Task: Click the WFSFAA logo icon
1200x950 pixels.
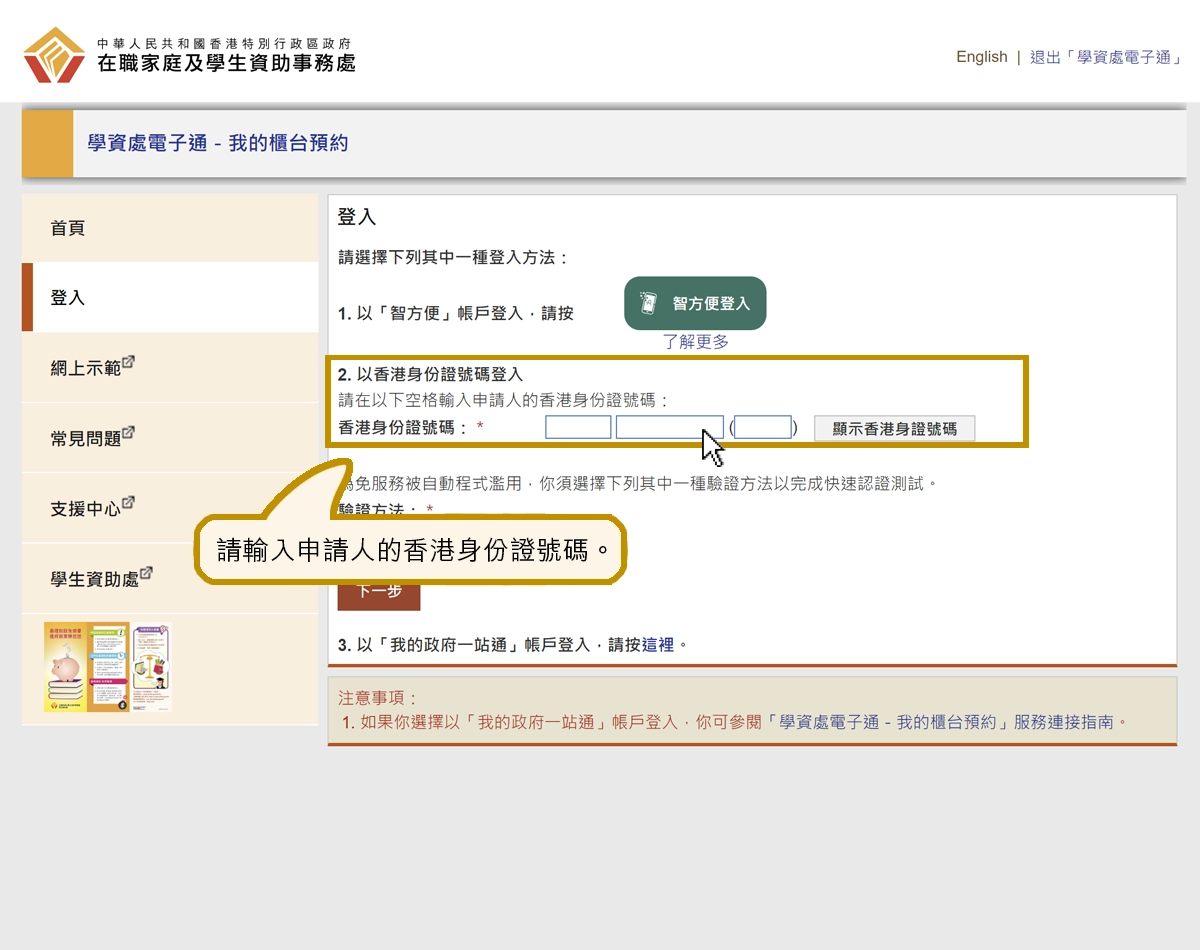Action: coord(54,56)
